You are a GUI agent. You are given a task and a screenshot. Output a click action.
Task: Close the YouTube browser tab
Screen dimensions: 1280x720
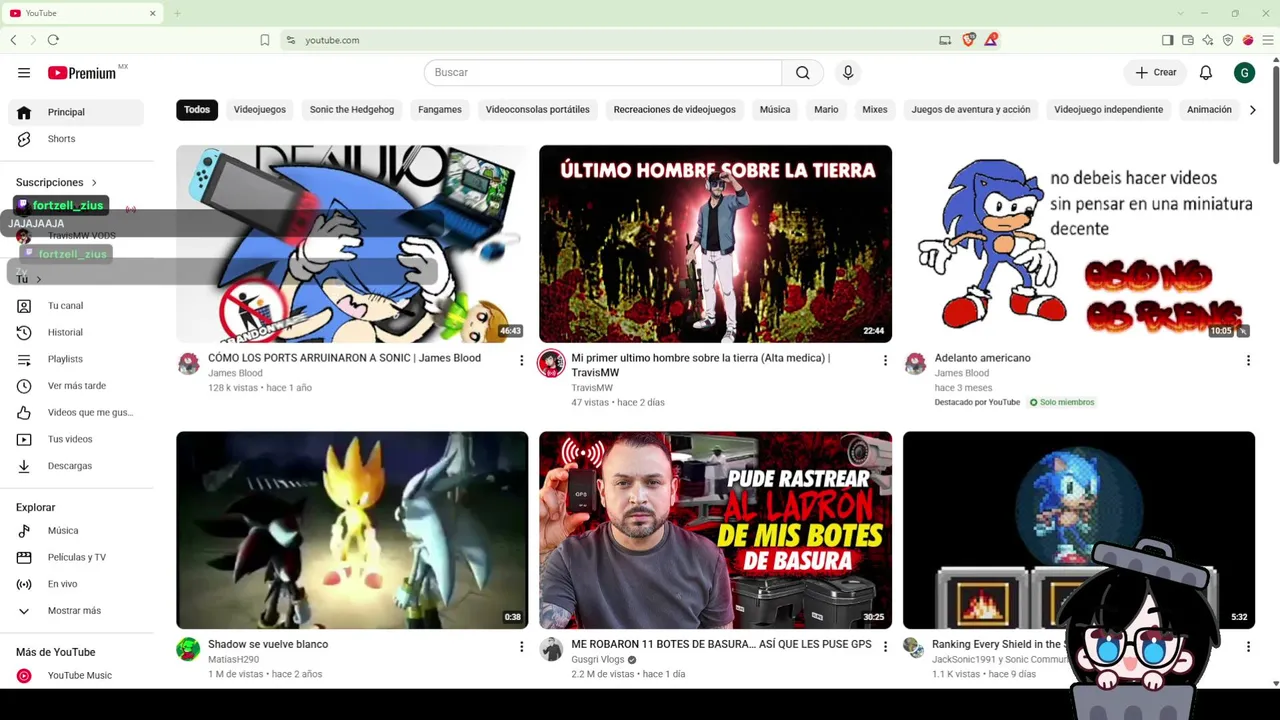(x=153, y=13)
